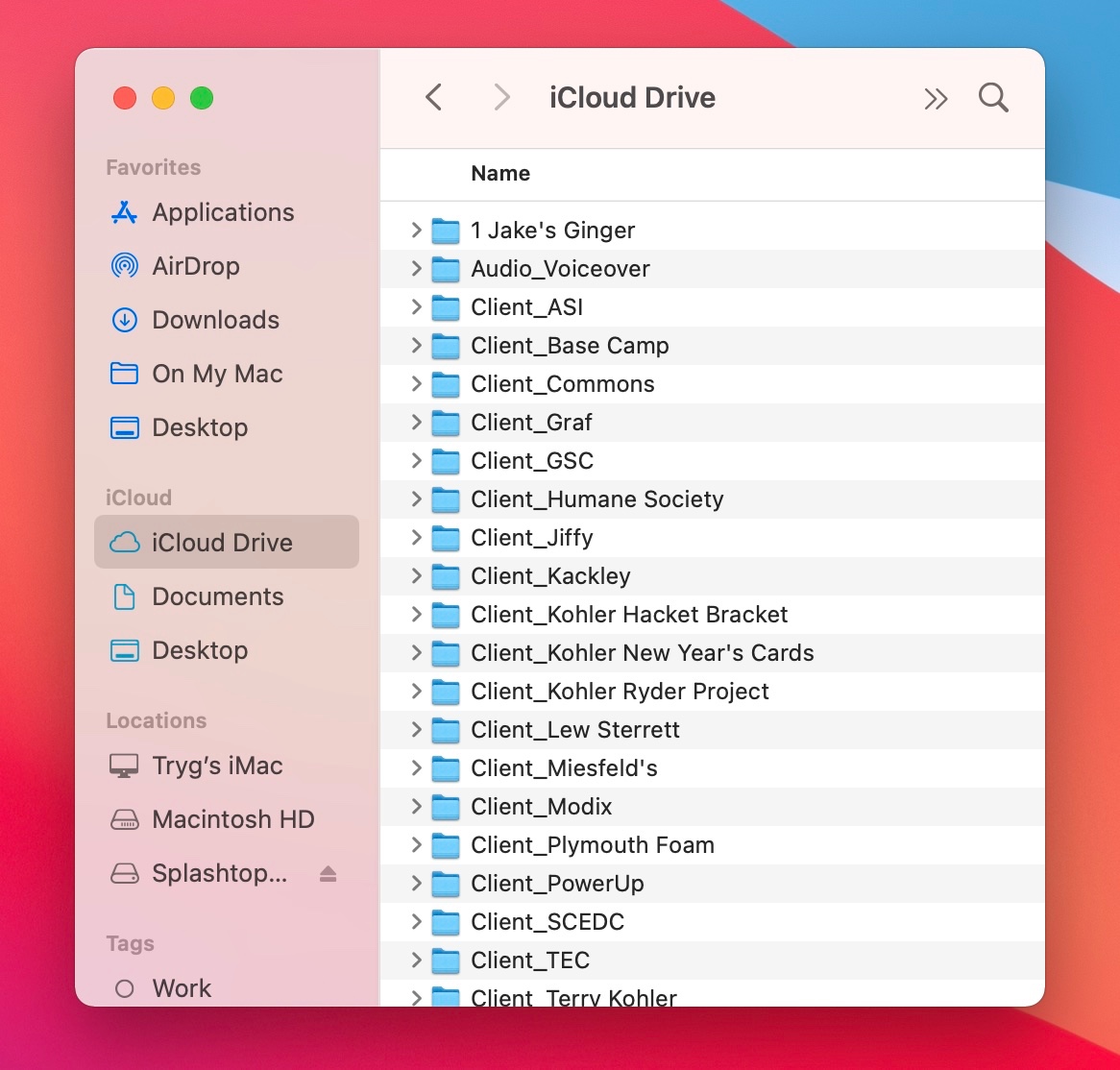Viewport: 1120px width, 1070px height.
Task: Expand the Client_Lew Sterrett folder
Action: click(417, 729)
